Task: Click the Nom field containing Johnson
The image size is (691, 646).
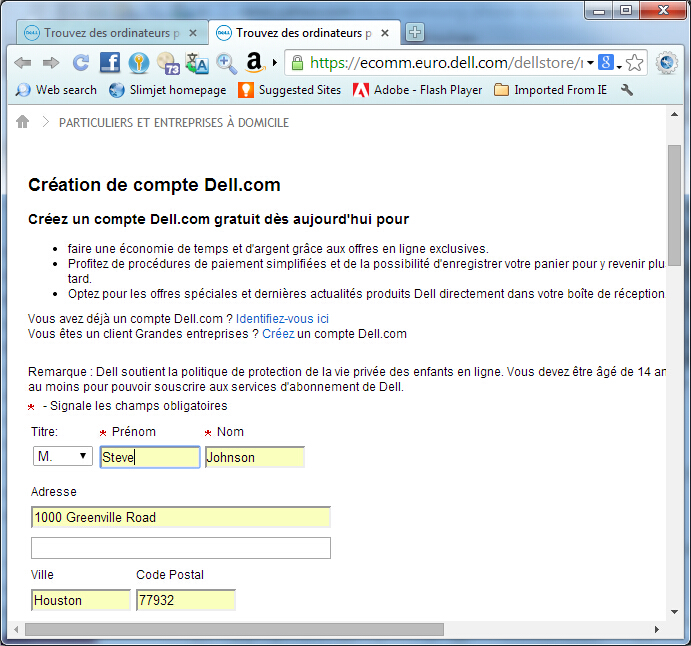Action: click(x=255, y=457)
